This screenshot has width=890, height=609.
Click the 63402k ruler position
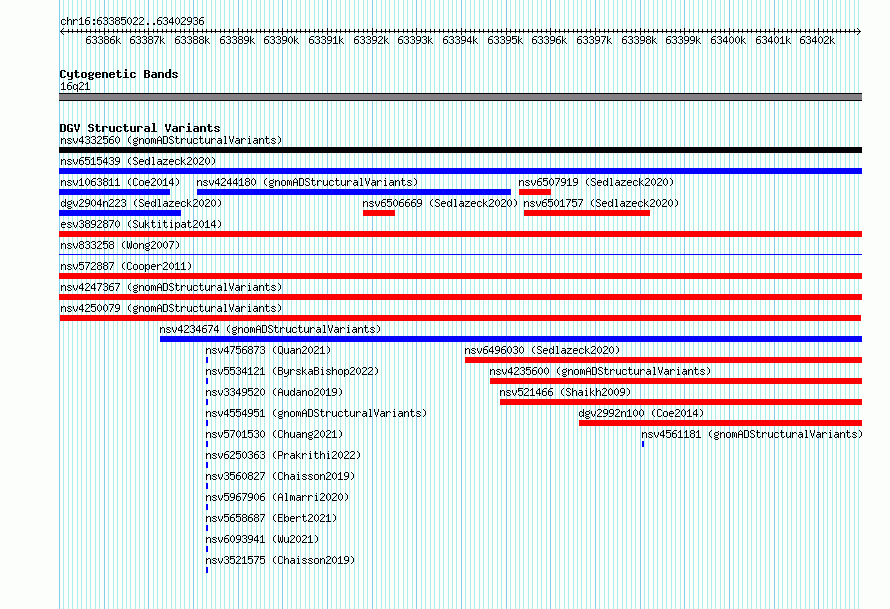(x=817, y=40)
